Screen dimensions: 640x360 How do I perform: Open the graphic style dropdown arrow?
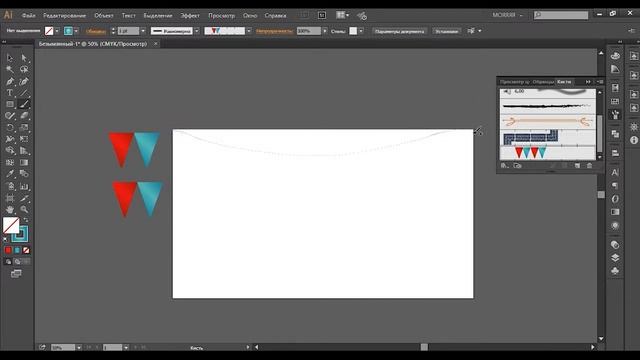[361, 31]
